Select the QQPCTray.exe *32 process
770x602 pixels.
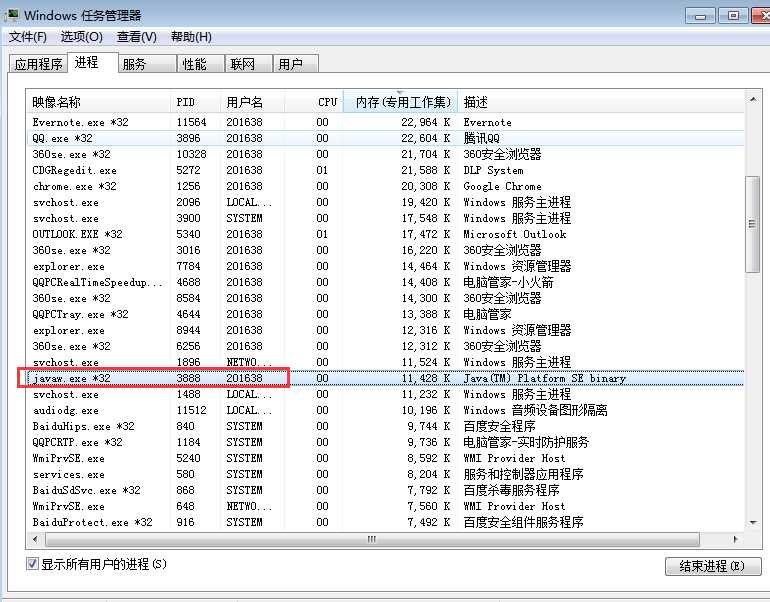pyautogui.click(x=385, y=314)
